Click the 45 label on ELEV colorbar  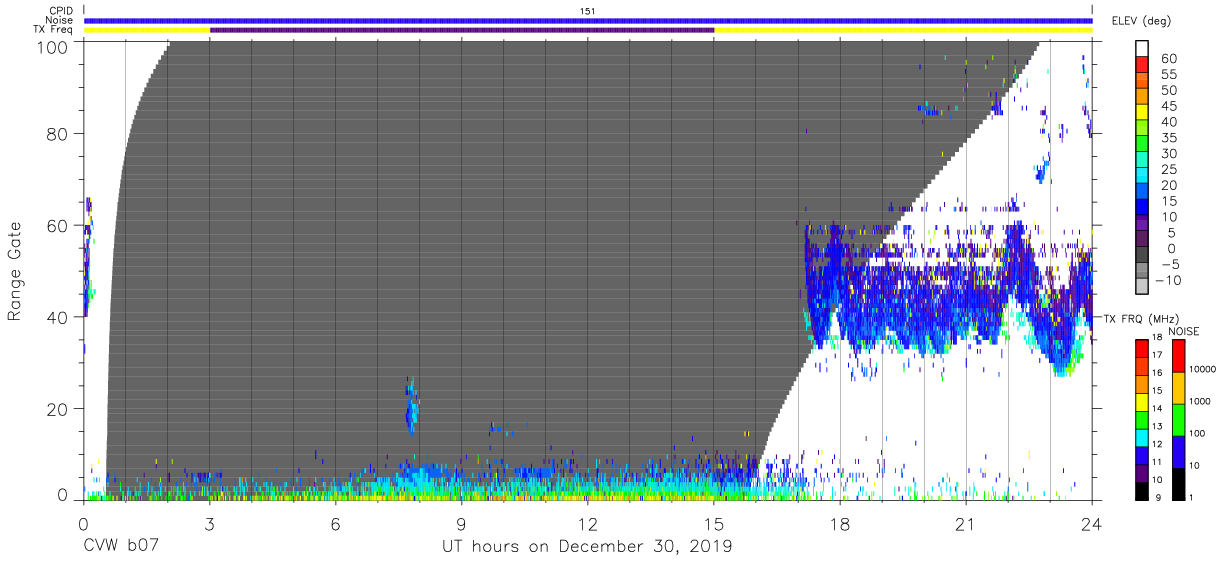[x=1168, y=106]
